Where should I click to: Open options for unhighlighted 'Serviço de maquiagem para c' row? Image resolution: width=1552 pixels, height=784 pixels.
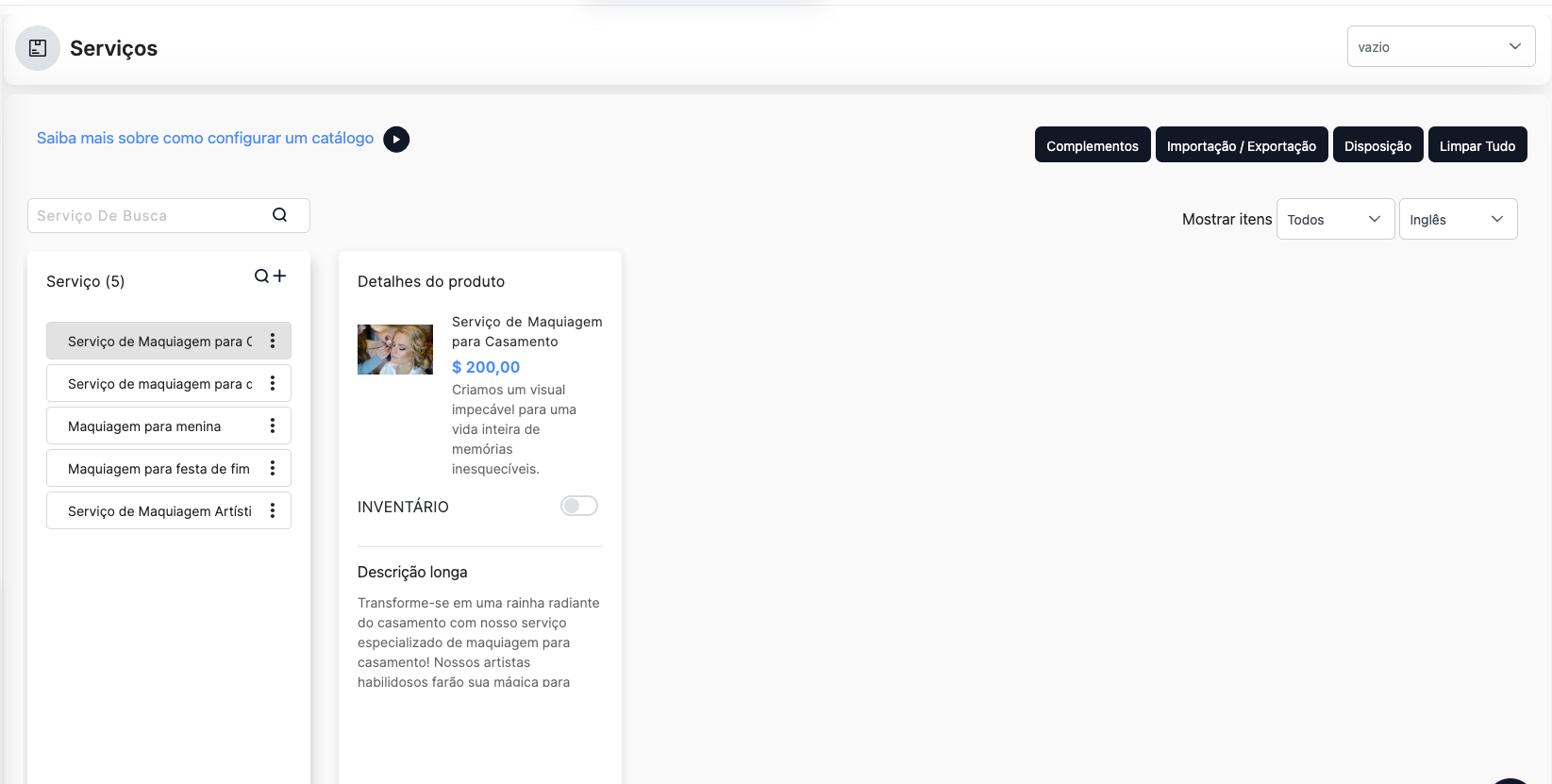[273, 383]
